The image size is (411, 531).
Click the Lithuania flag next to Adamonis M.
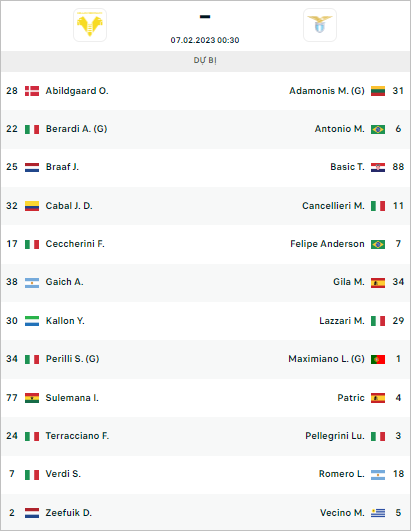[378, 91]
